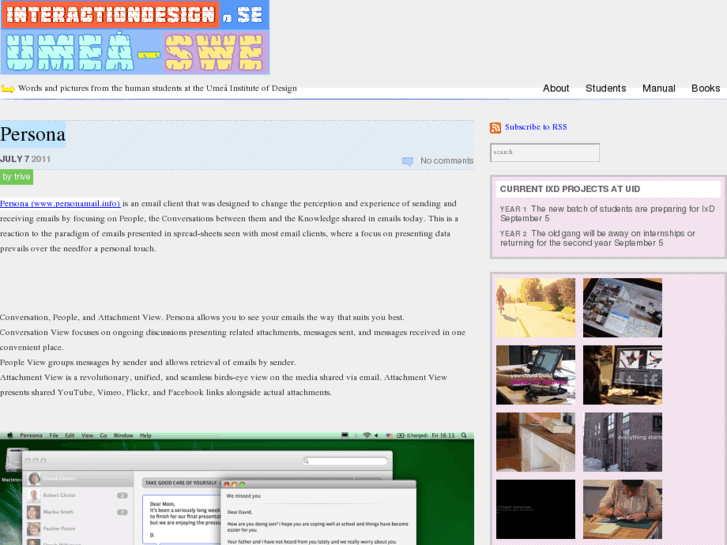Open the 'everything starts' brick building thumbnail

click(622, 442)
